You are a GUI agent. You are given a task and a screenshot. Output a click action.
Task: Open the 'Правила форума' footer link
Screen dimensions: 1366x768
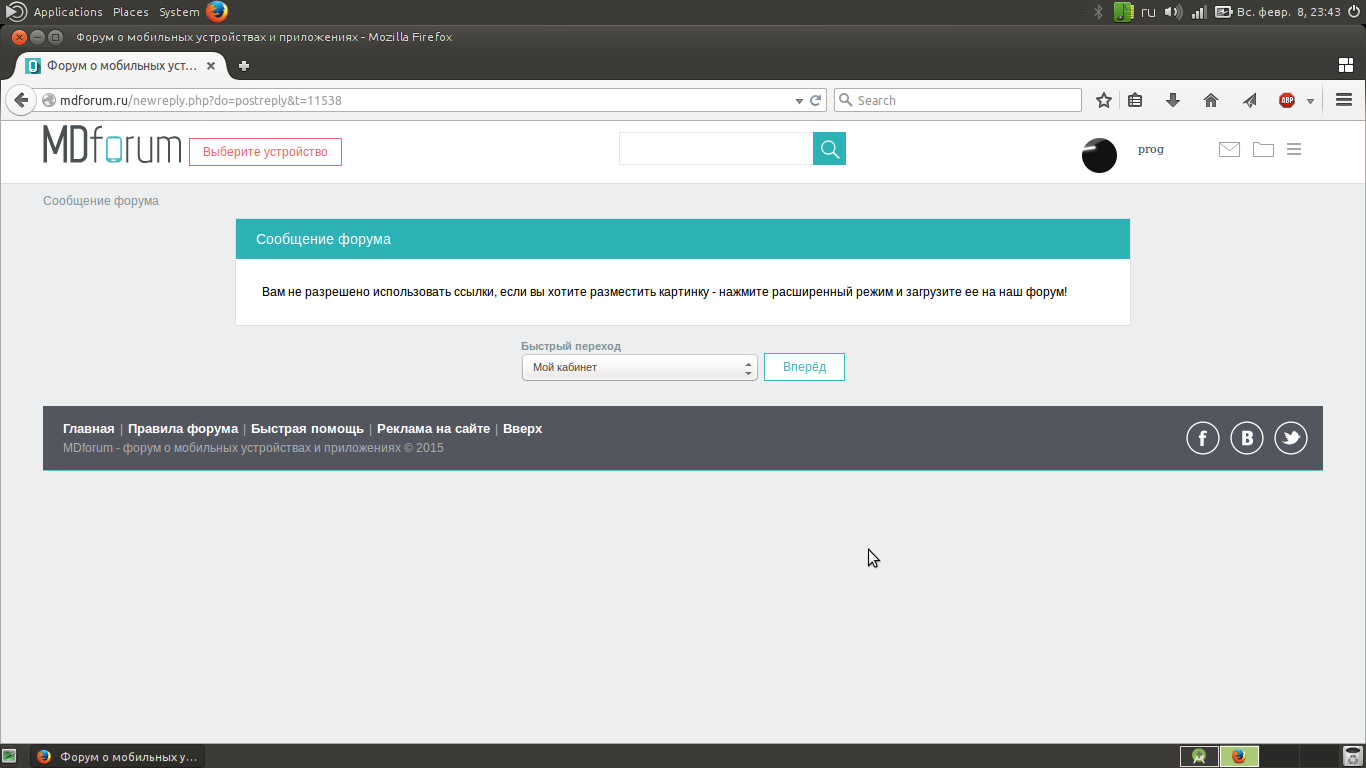coord(183,429)
